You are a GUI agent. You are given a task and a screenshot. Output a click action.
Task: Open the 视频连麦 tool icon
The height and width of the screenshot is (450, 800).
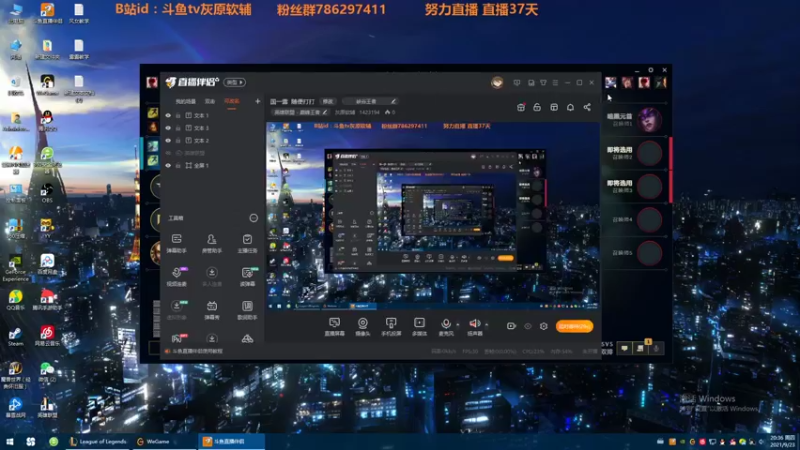[177, 276]
